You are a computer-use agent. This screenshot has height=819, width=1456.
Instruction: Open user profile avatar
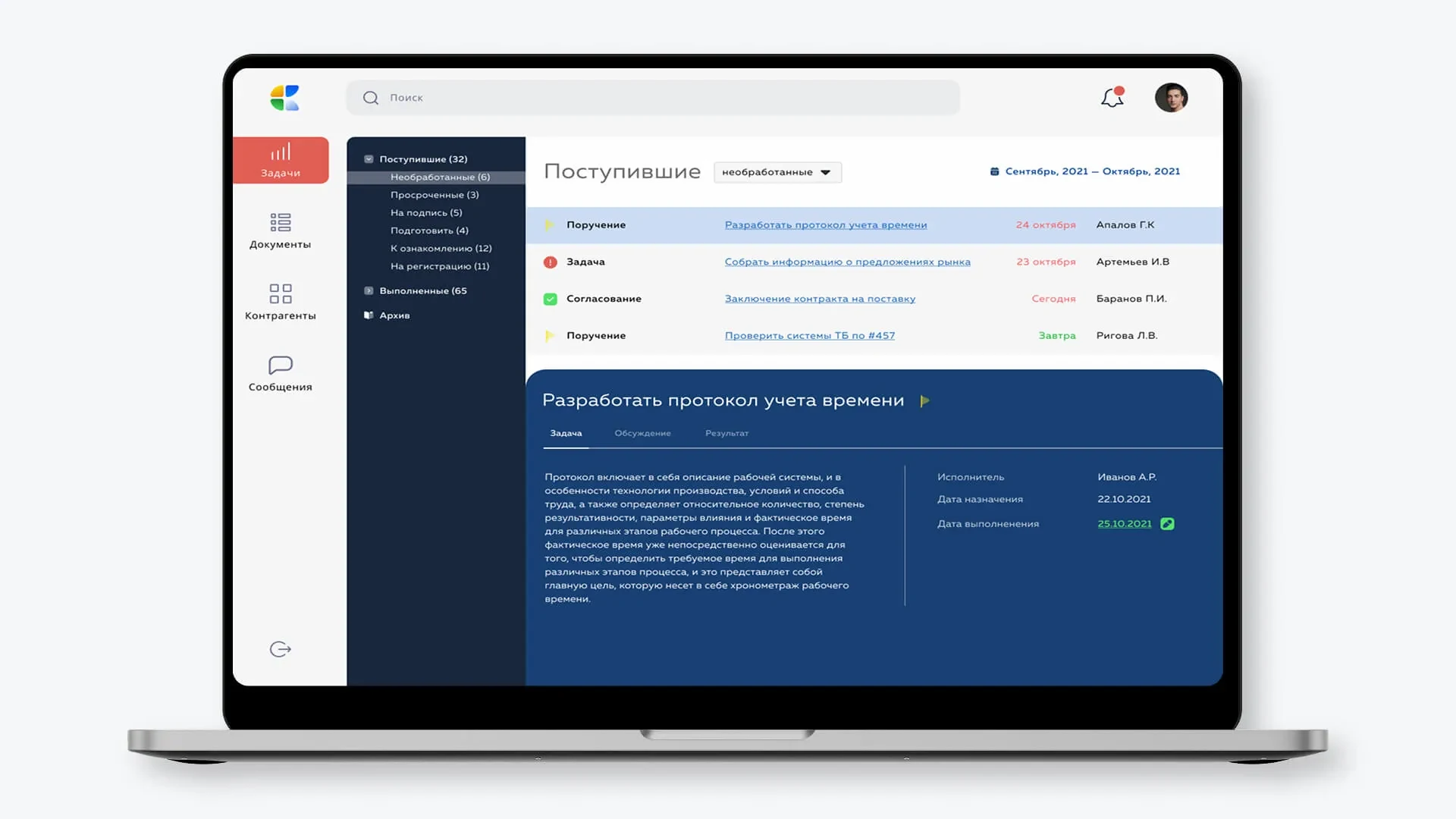point(1171,98)
